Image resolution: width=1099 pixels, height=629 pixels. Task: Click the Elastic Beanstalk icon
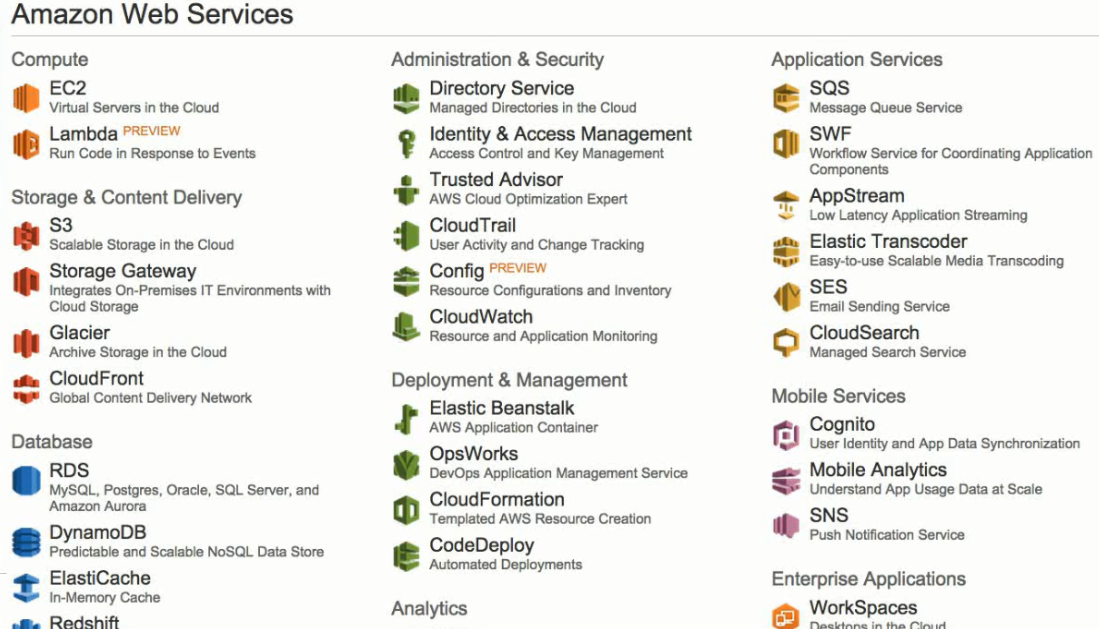406,419
